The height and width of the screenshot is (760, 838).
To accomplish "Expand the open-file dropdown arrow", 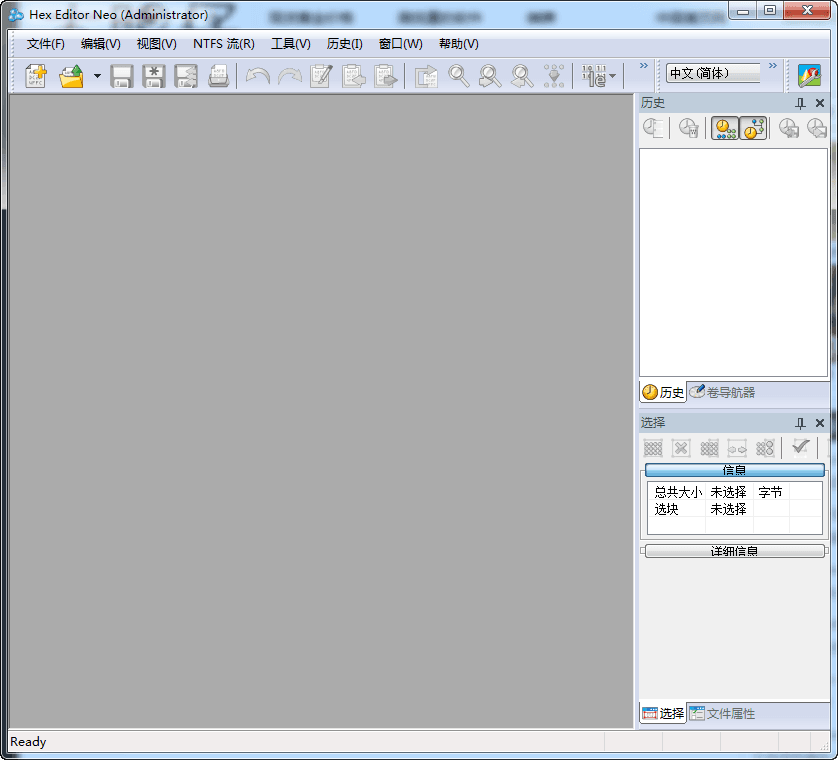I will 97,76.
